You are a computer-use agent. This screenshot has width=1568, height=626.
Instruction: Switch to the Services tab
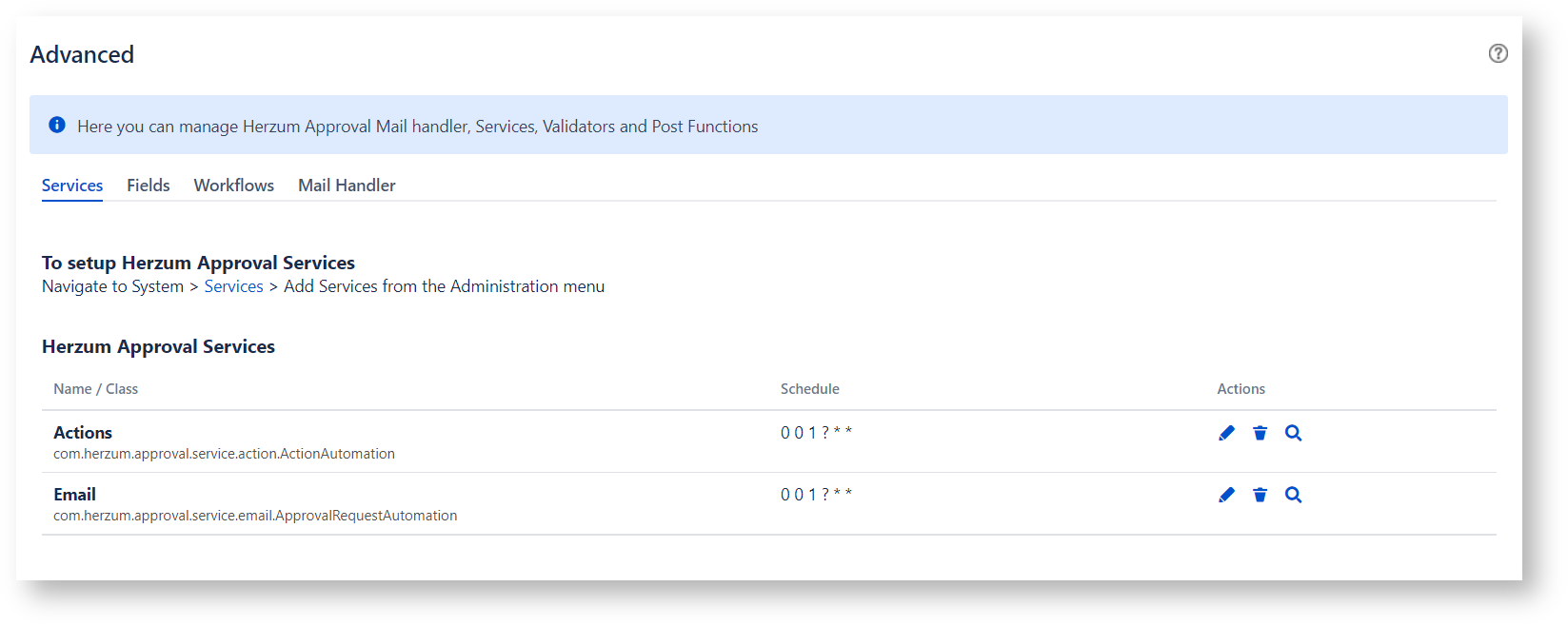(x=72, y=186)
